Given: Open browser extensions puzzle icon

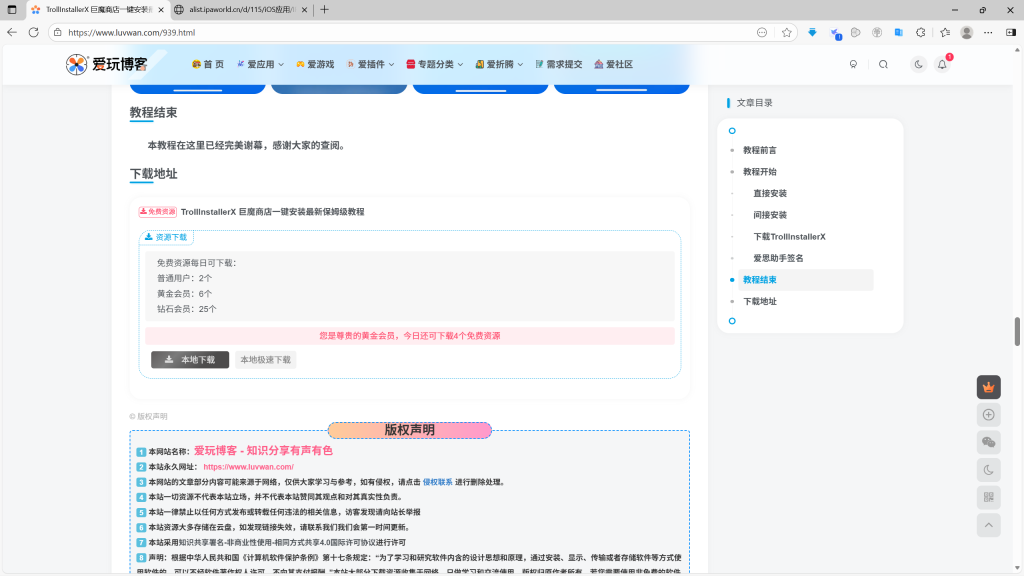Looking at the screenshot, I should (x=921, y=32).
